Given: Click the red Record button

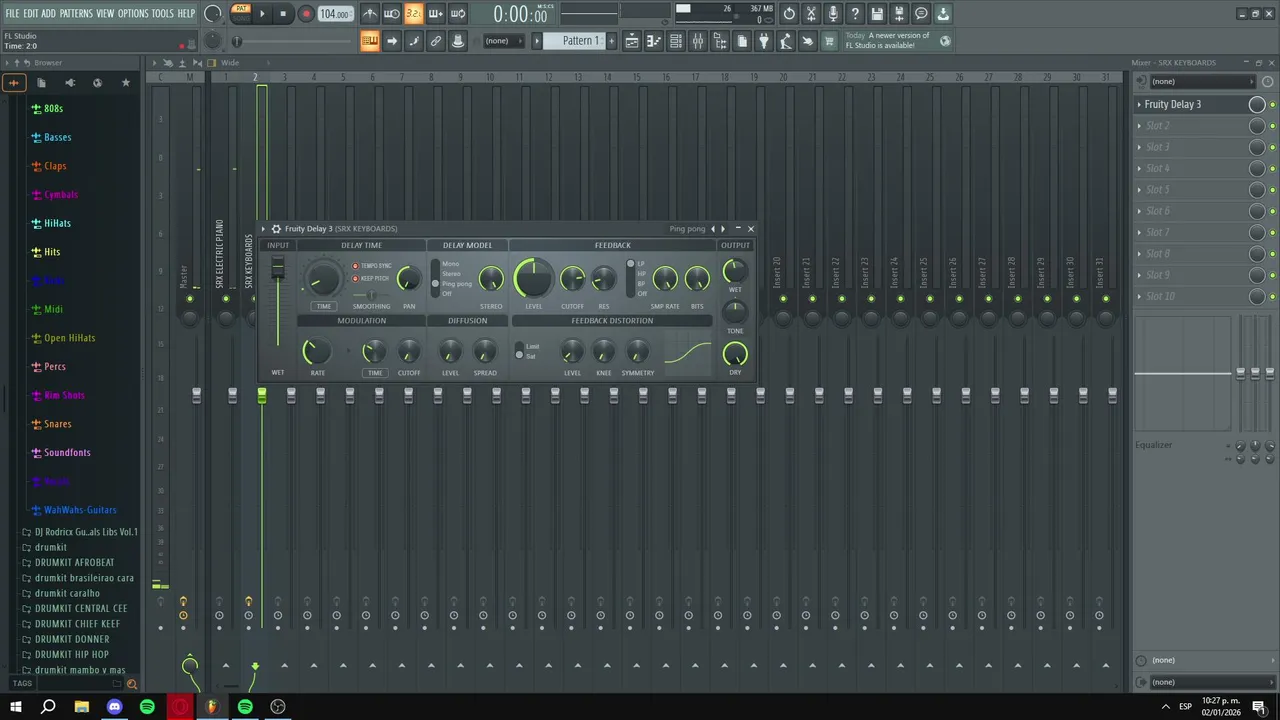Looking at the screenshot, I should point(306,14).
